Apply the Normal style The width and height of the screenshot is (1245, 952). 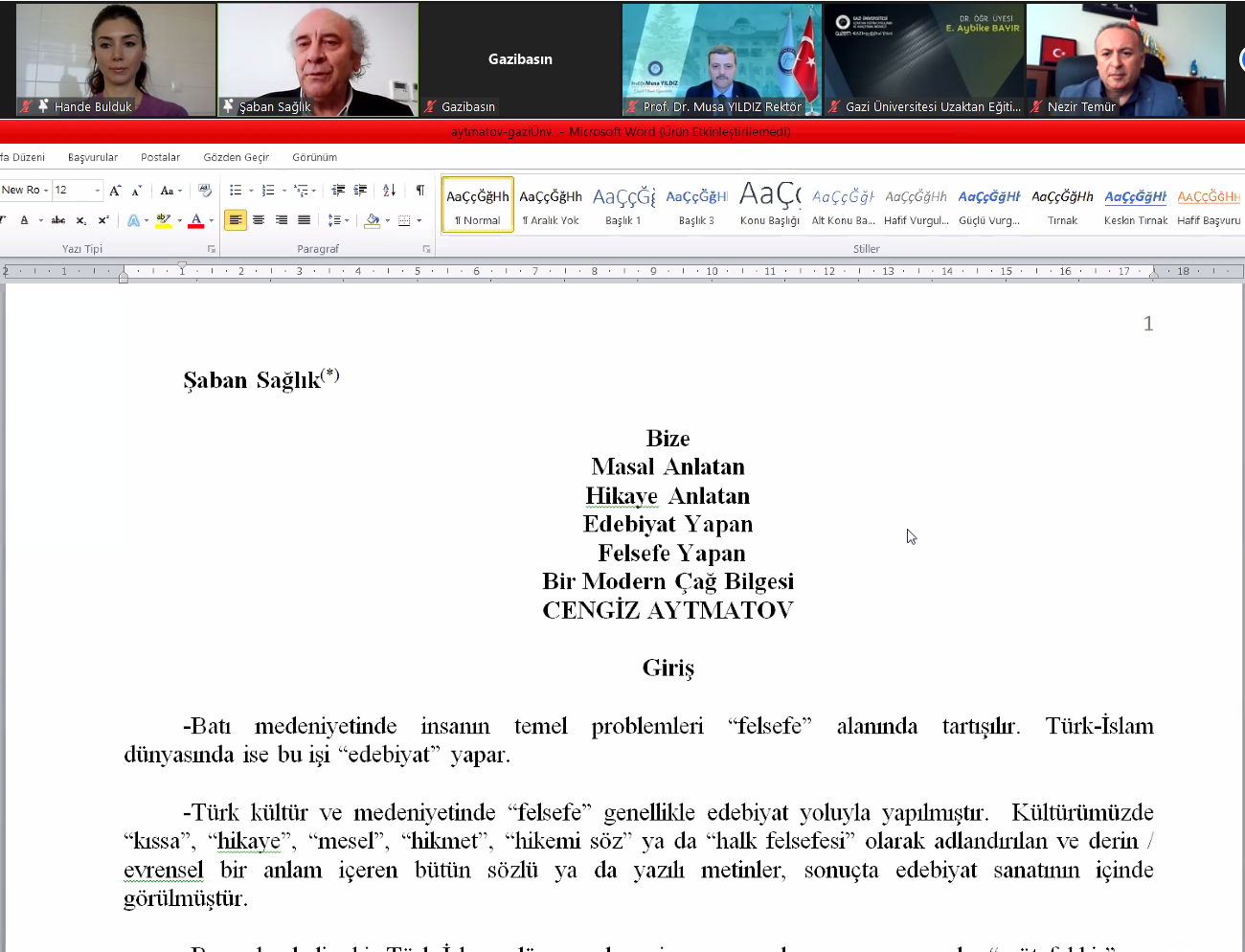[478, 204]
